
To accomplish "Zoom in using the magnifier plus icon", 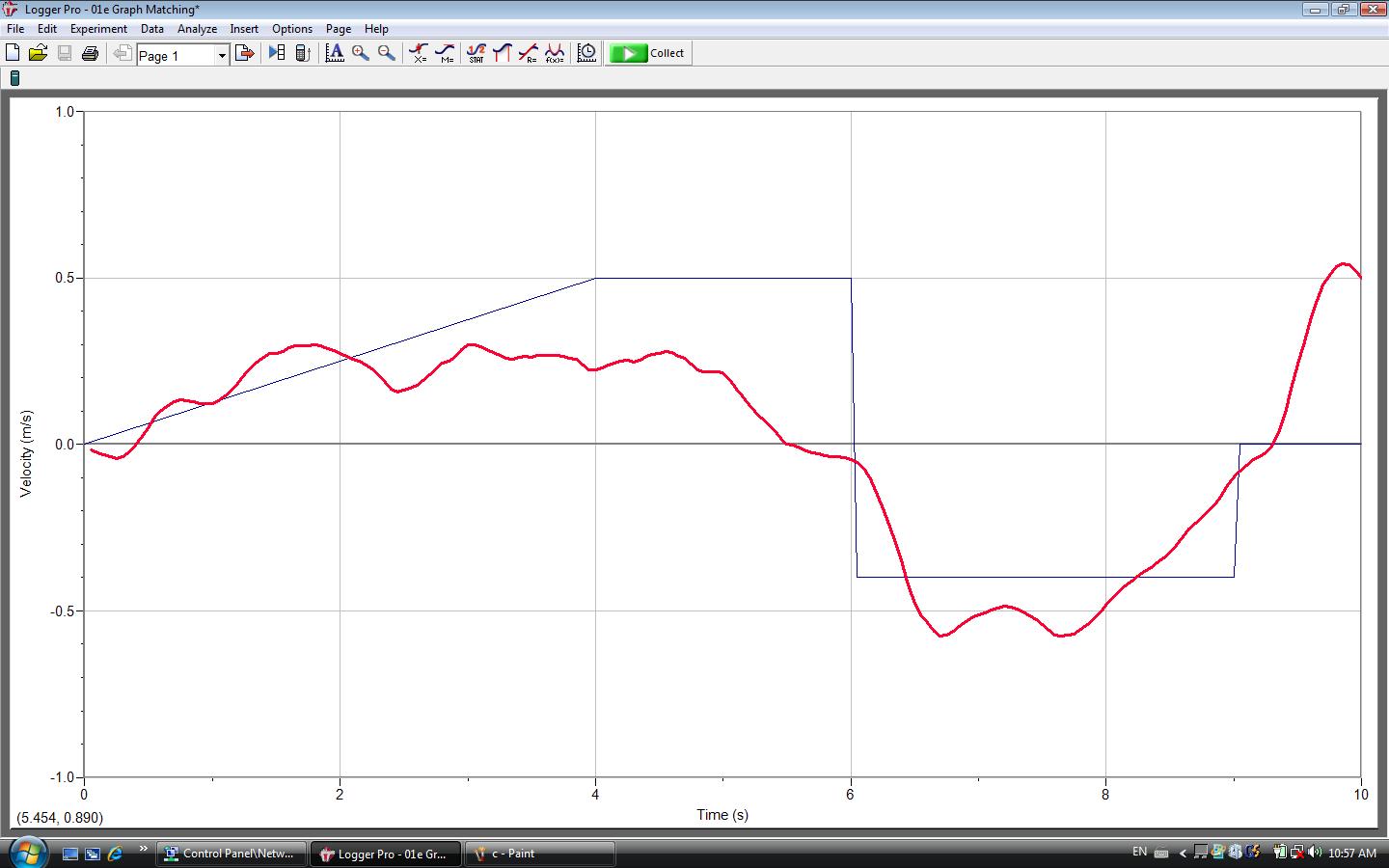I will click(x=360, y=53).
